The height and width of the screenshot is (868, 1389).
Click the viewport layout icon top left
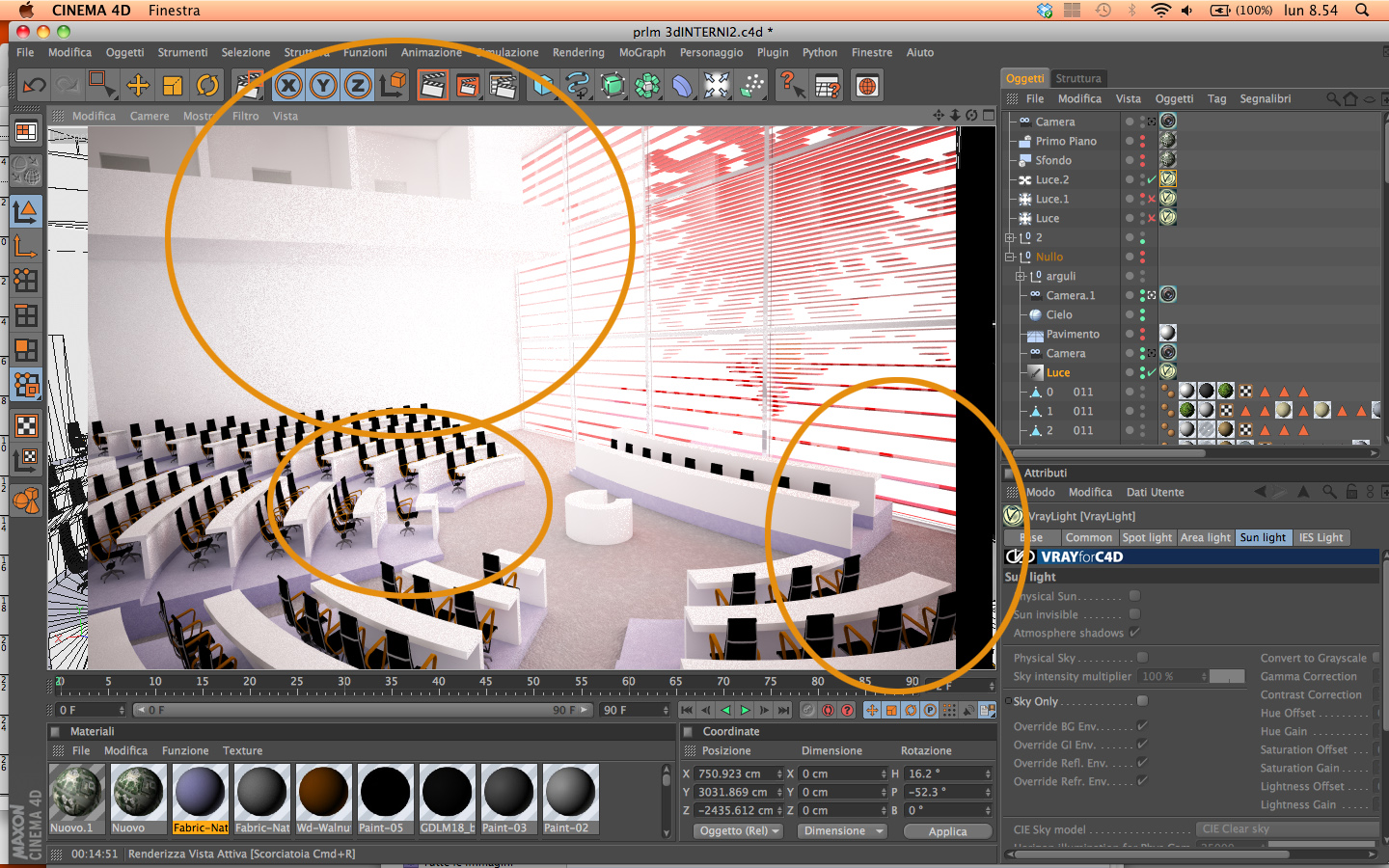26,131
